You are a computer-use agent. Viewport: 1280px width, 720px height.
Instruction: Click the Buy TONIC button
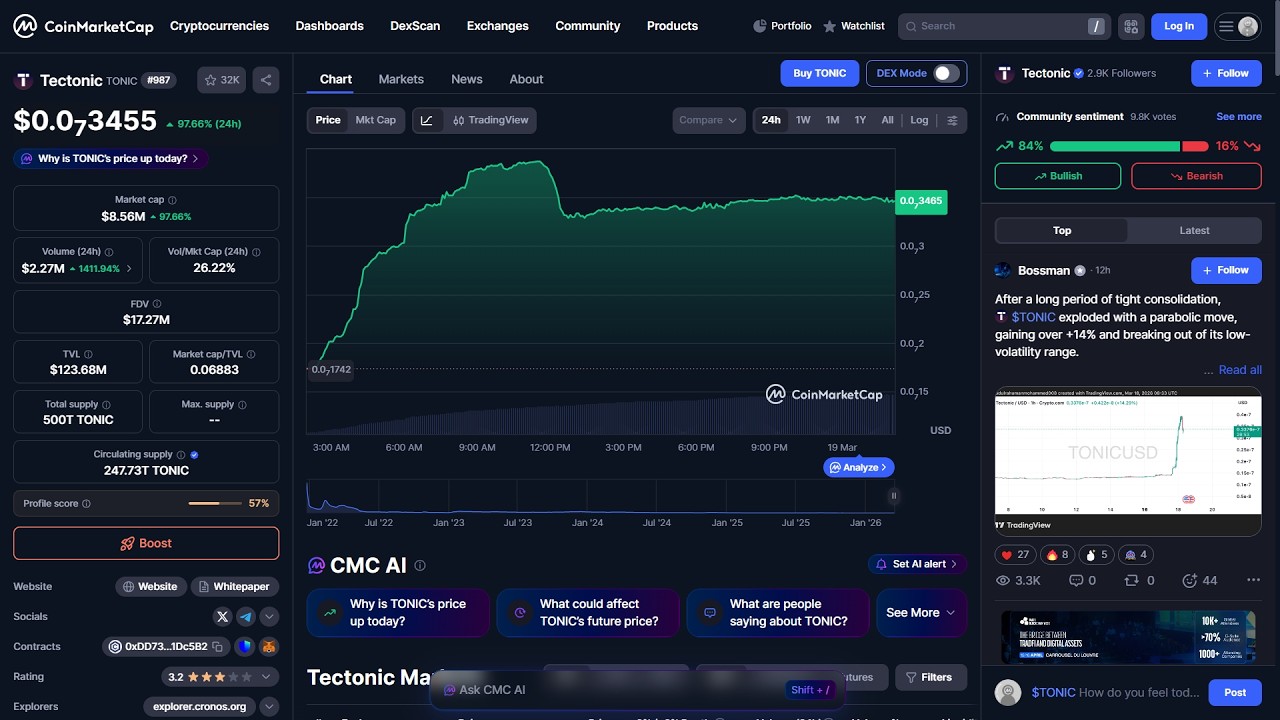(x=820, y=73)
